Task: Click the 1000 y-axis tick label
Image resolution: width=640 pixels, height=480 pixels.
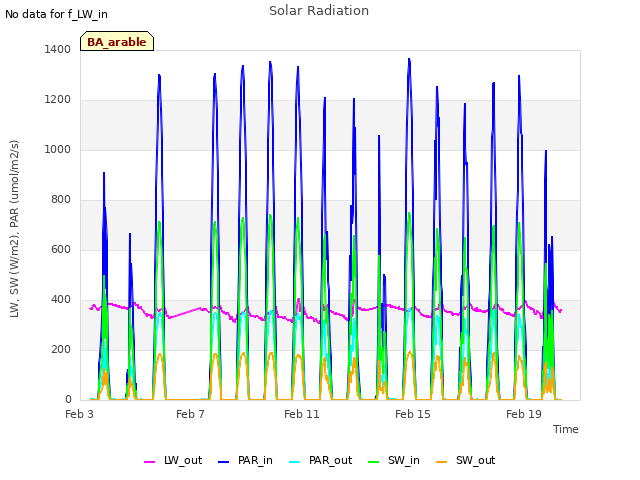Action: pyautogui.click(x=58, y=149)
